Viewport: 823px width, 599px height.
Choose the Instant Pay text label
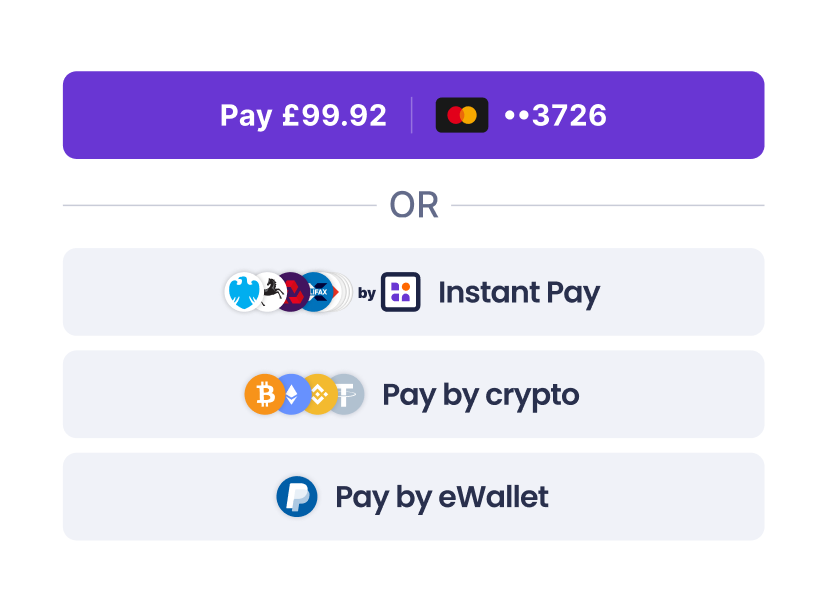coord(519,292)
